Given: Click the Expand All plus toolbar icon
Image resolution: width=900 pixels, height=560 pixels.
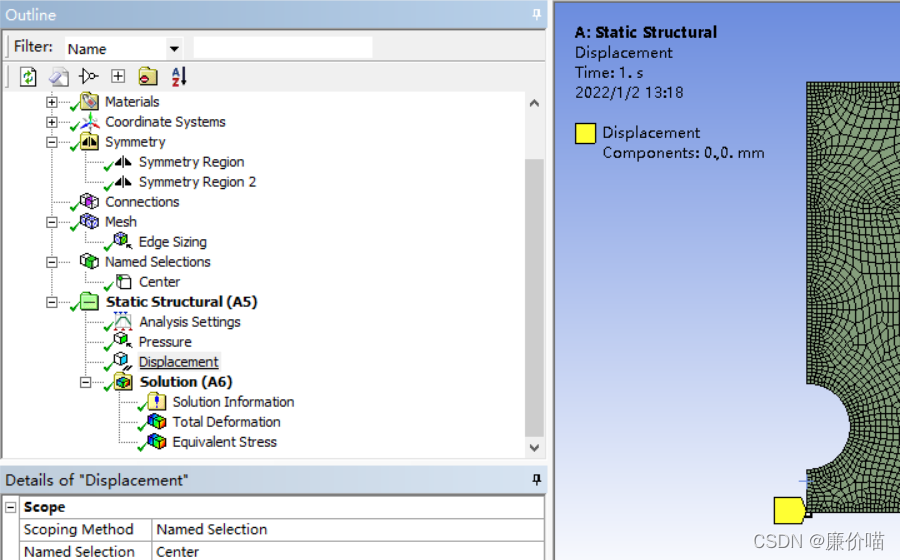Looking at the screenshot, I should point(118,76).
